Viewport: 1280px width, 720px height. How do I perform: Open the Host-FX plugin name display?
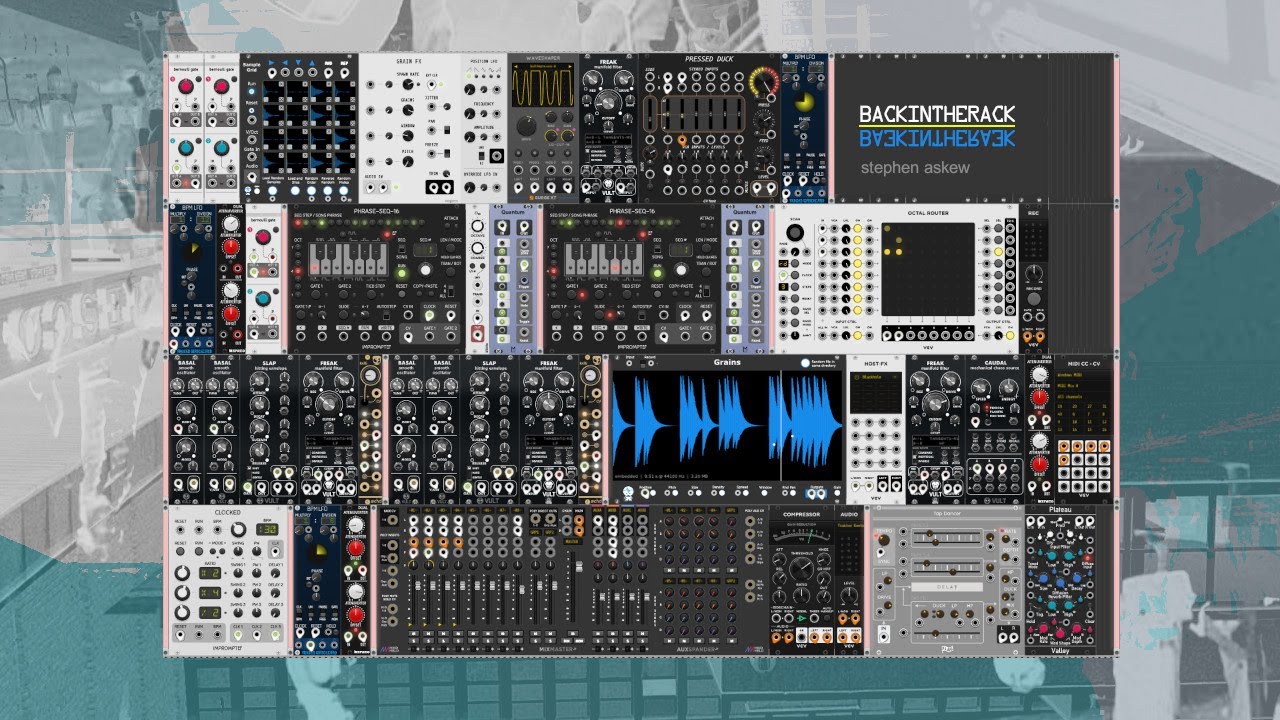(874, 378)
